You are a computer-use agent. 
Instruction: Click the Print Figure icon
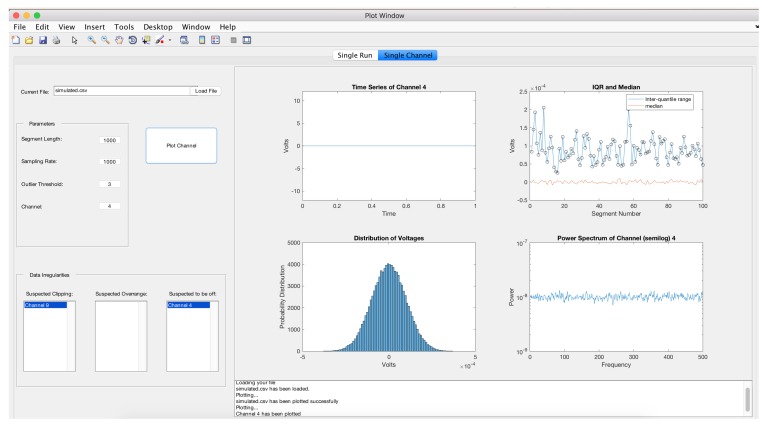tap(55, 40)
